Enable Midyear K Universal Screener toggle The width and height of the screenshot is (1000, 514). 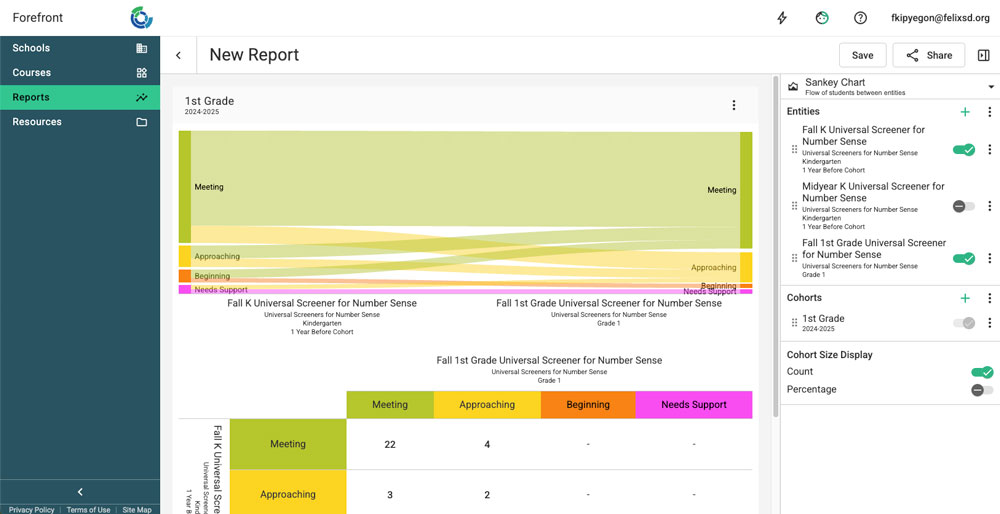click(963, 206)
